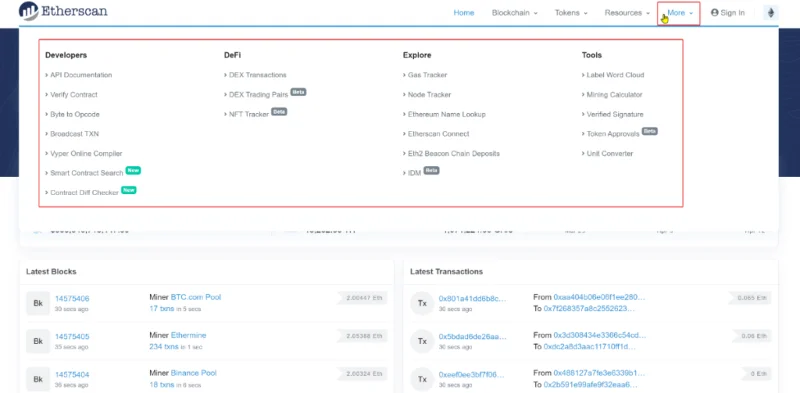Open recipient address 0x2b591e99afe9f32eaa6
The width and height of the screenshot is (800, 393).
point(591,385)
